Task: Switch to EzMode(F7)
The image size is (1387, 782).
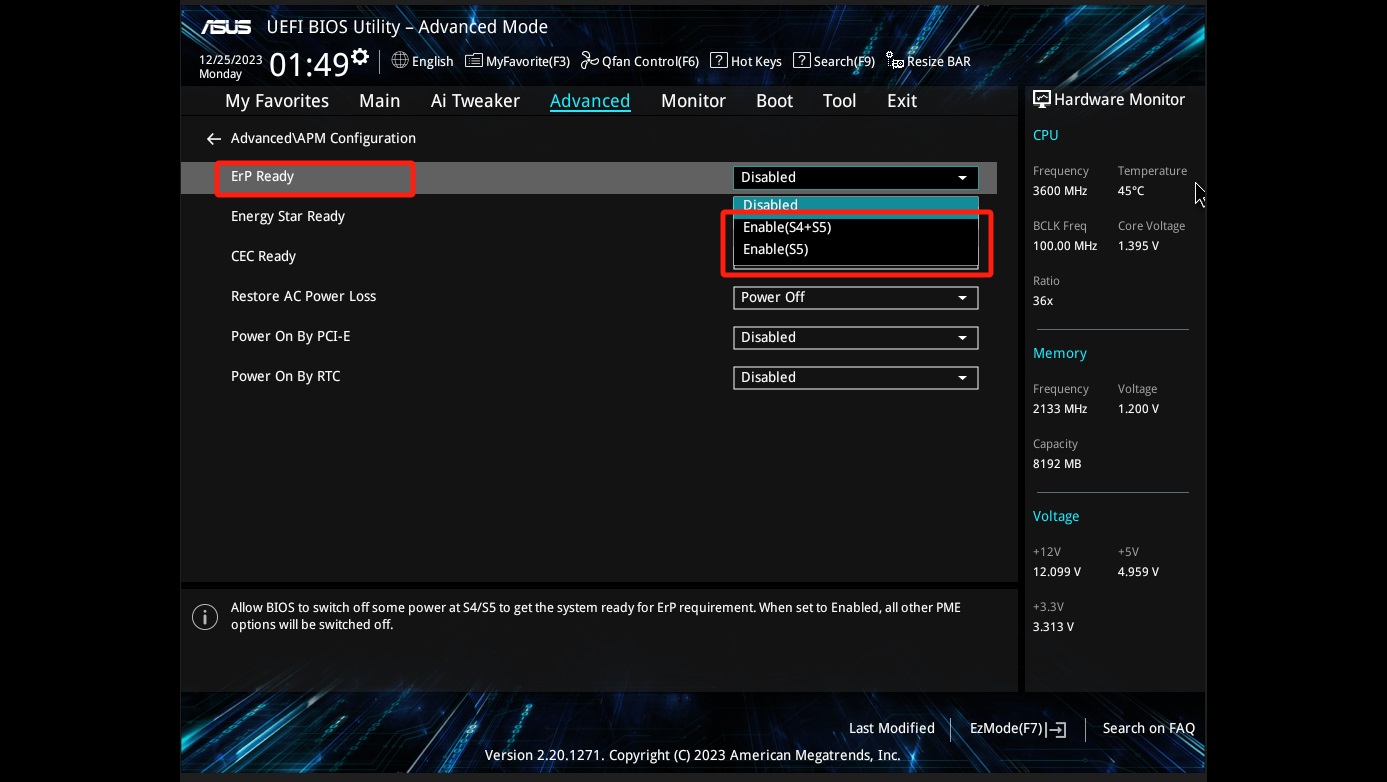Action: click(1018, 728)
